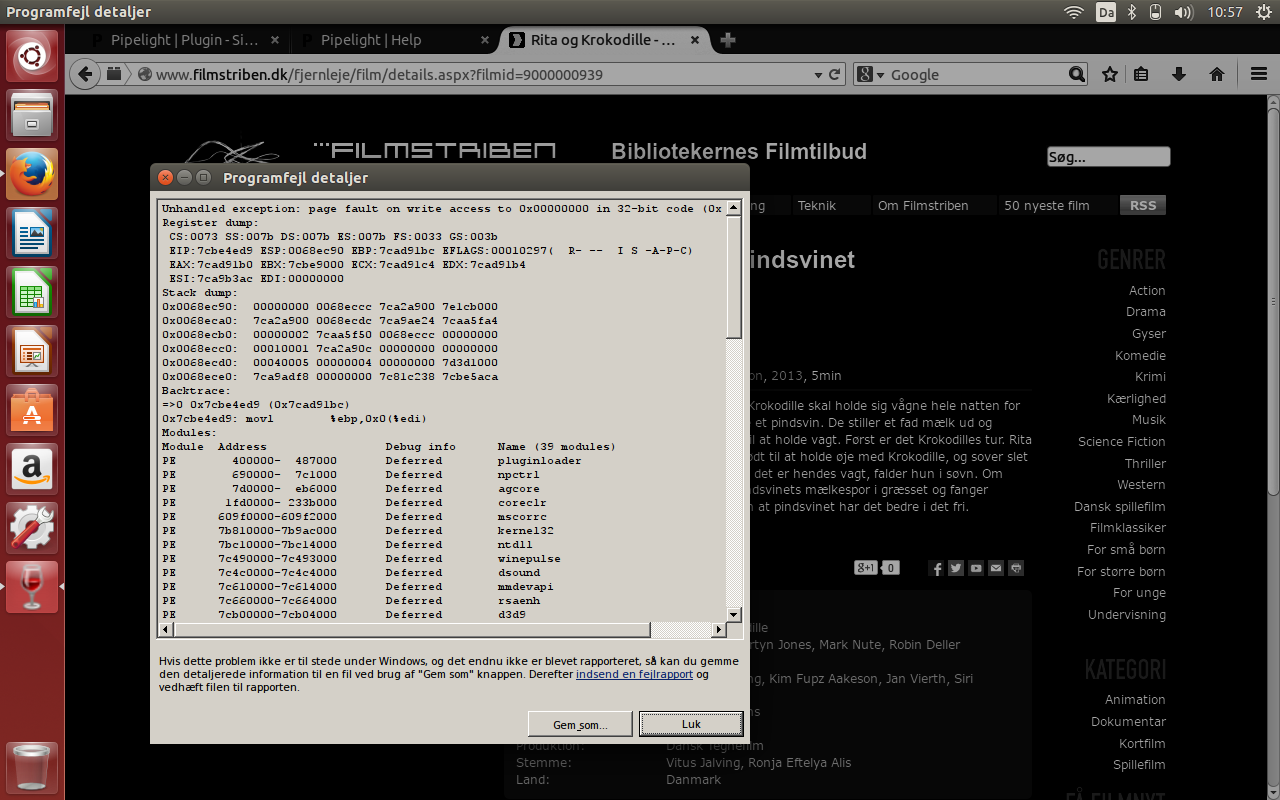The height and width of the screenshot is (800, 1280).
Task: Open Ubuntu Software Center from launcher
Action: 32,410
